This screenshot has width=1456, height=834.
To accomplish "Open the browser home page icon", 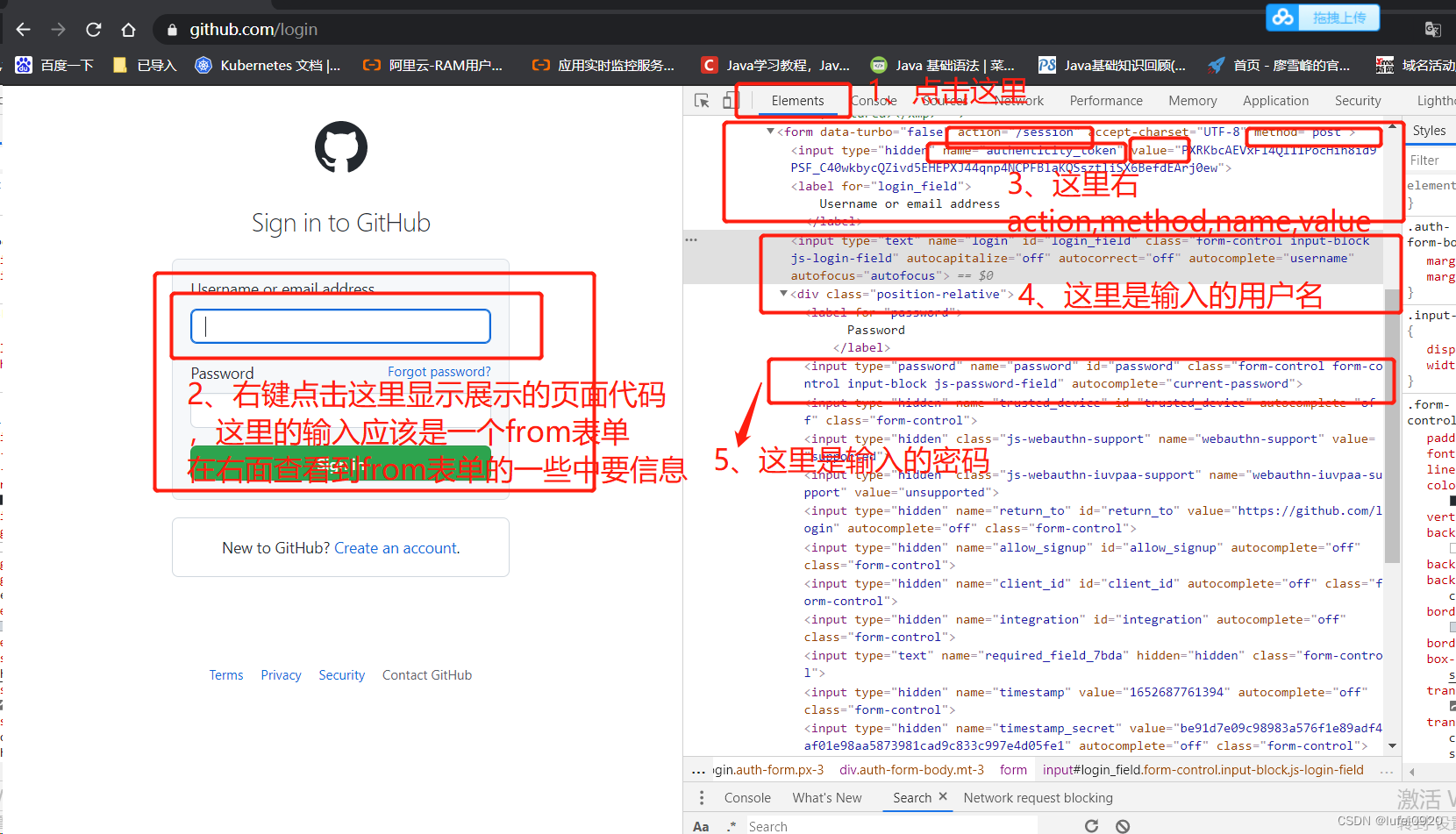I will click(128, 30).
